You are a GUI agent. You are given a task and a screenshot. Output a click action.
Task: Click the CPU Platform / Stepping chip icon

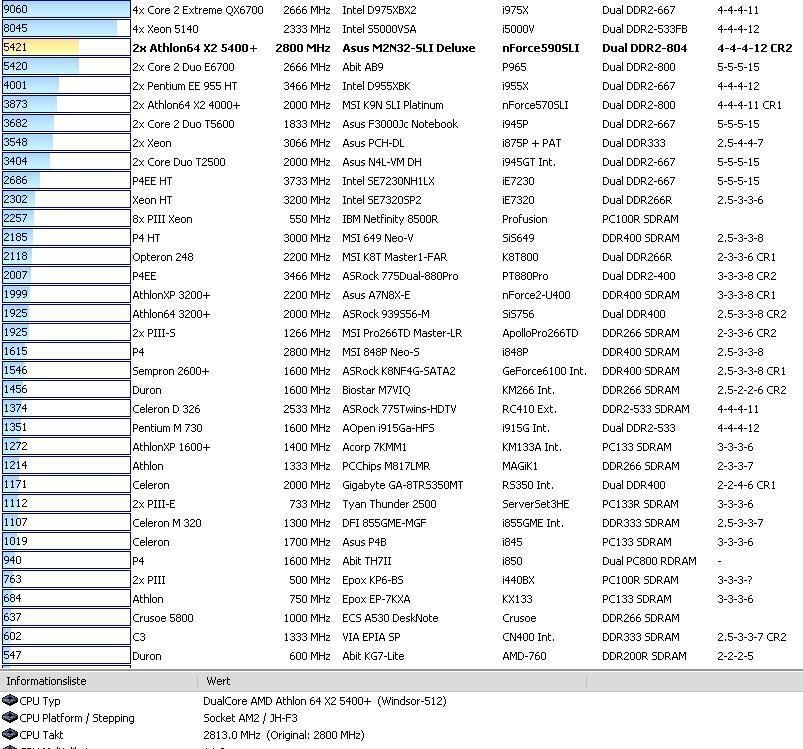[10, 717]
